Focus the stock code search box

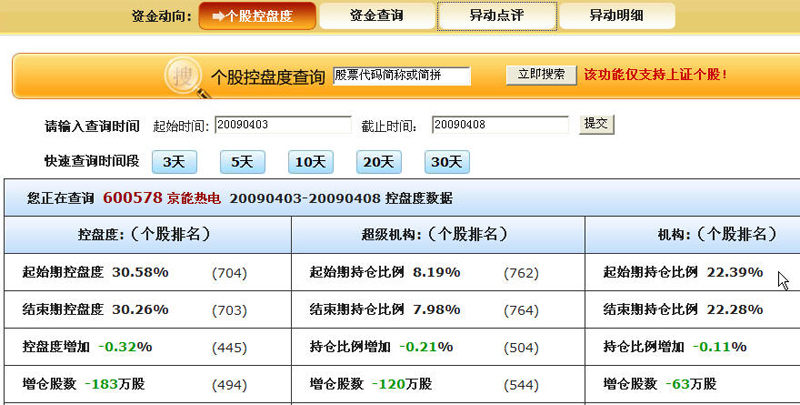pos(401,76)
